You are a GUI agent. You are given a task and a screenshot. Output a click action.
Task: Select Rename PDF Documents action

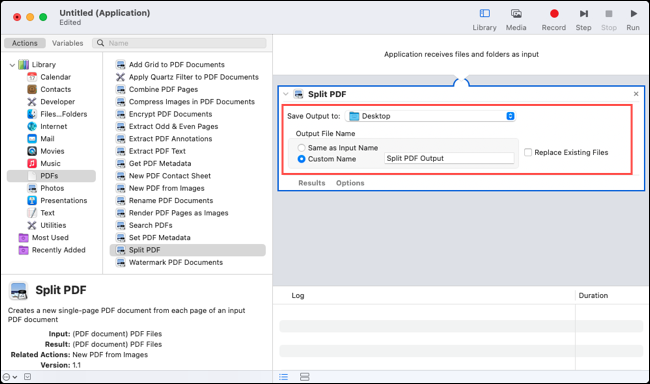(x=171, y=201)
